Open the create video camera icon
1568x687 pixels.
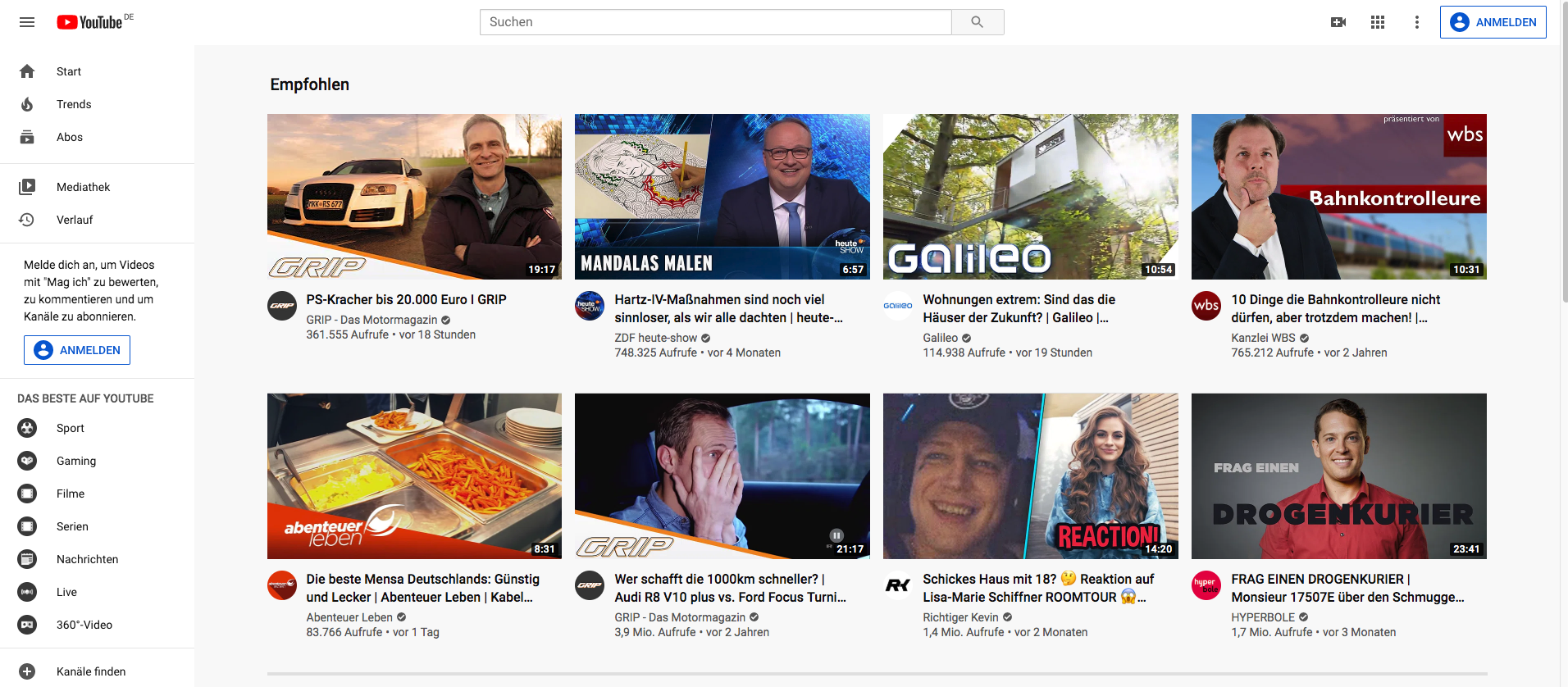click(1338, 22)
